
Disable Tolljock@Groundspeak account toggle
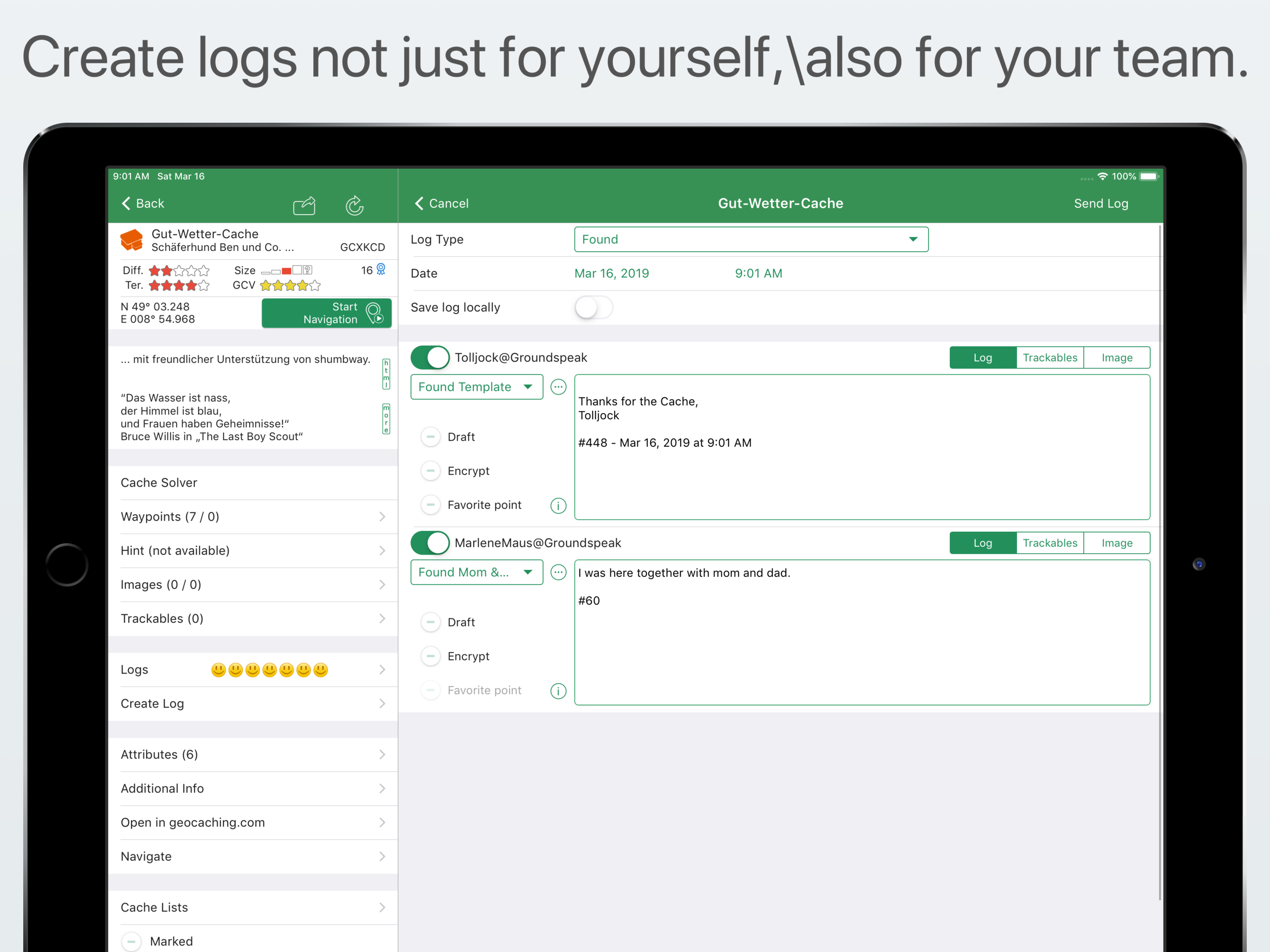(430, 358)
